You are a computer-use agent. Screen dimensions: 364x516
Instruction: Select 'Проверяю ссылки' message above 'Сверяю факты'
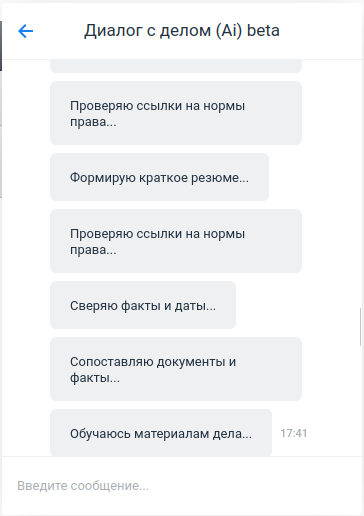point(176,241)
